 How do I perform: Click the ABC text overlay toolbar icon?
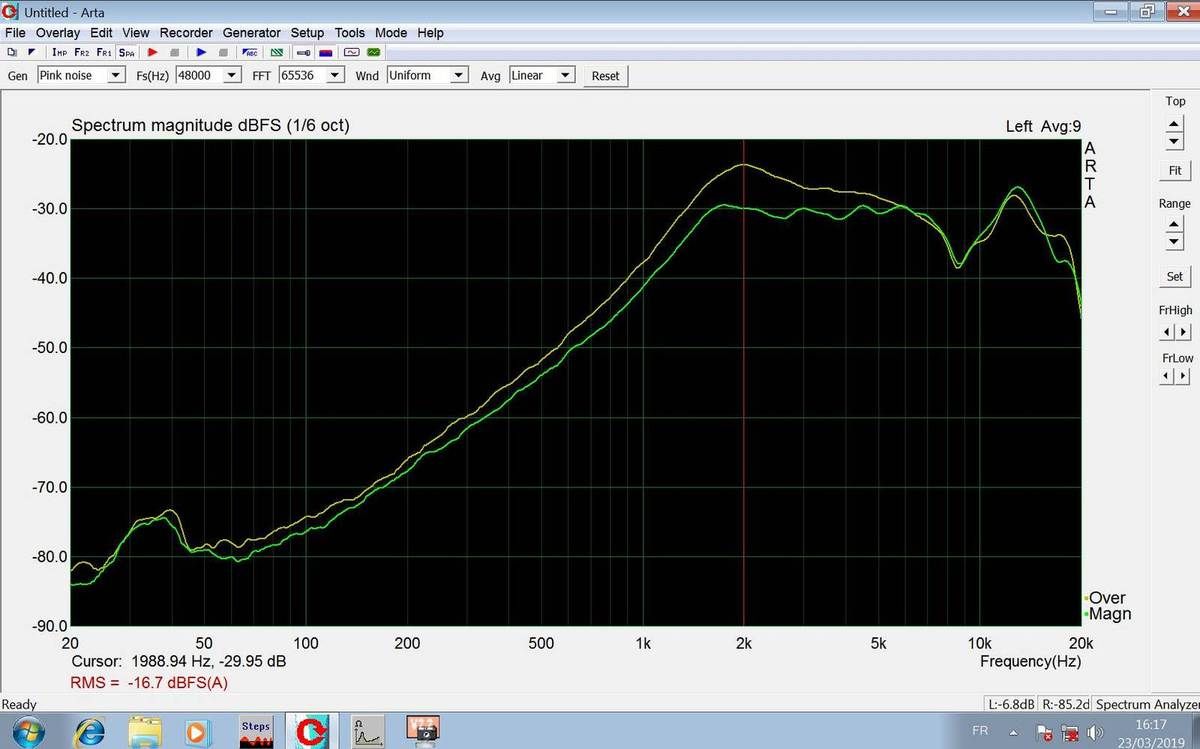[251, 52]
